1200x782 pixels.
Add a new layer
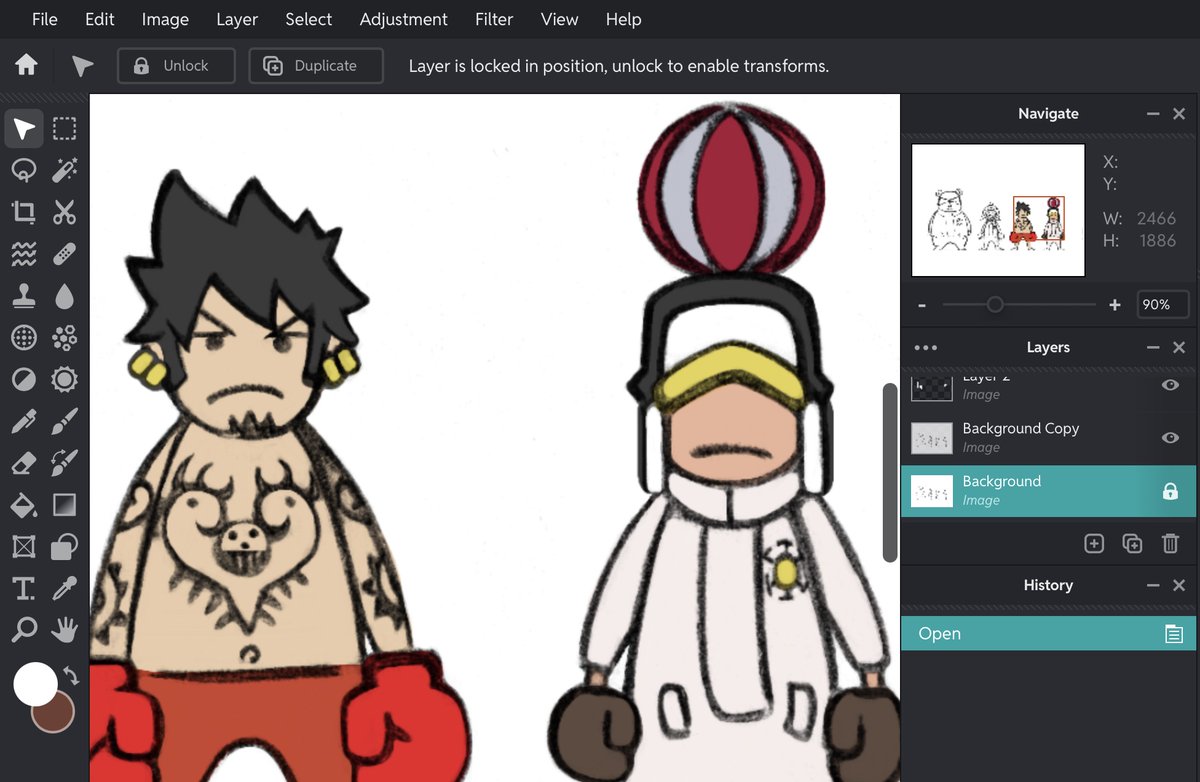click(x=1094, y=544)
